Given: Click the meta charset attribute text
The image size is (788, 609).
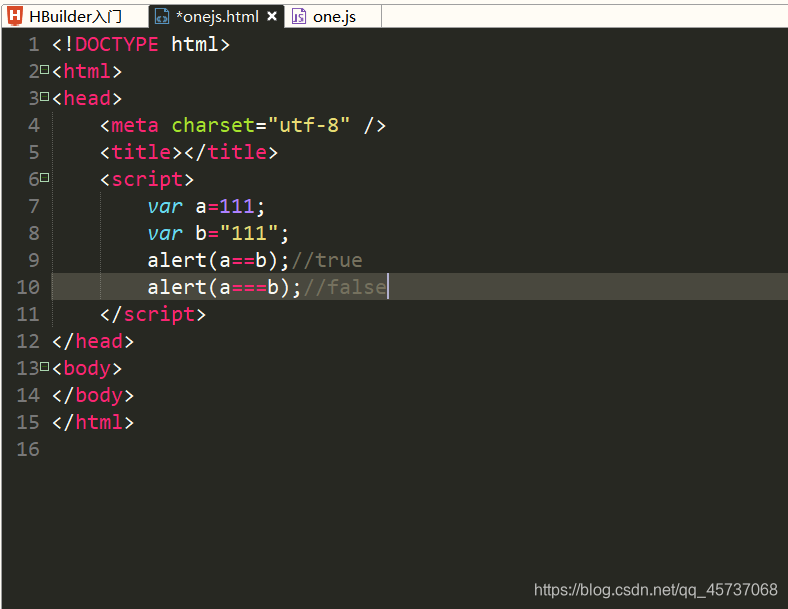Looking at the screenshot, I should 214,125.
